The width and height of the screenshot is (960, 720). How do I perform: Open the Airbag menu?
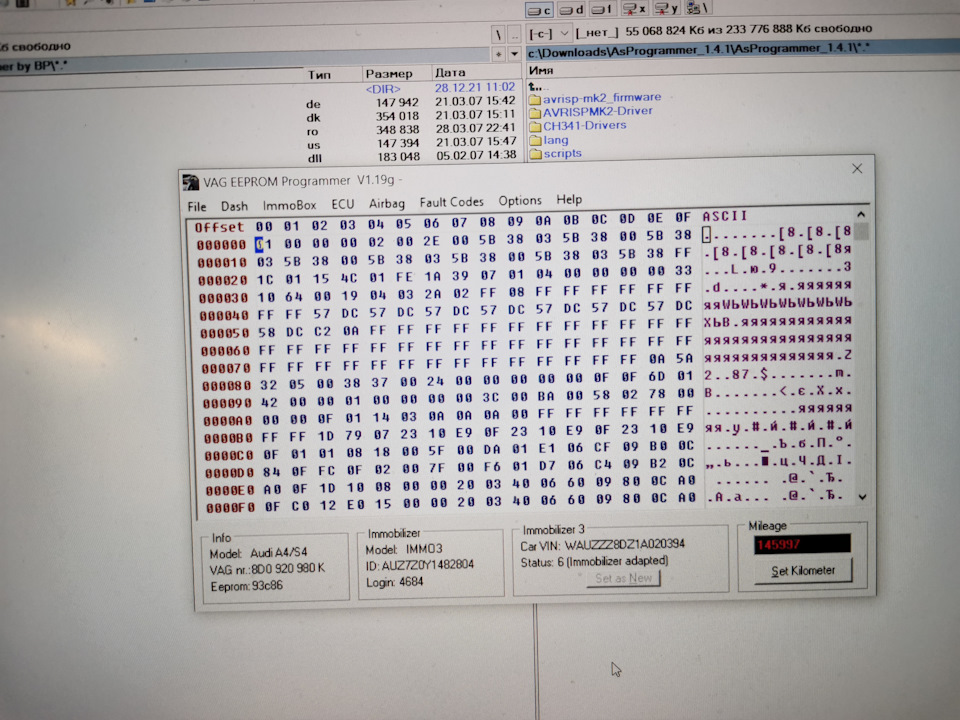[387, 203]
